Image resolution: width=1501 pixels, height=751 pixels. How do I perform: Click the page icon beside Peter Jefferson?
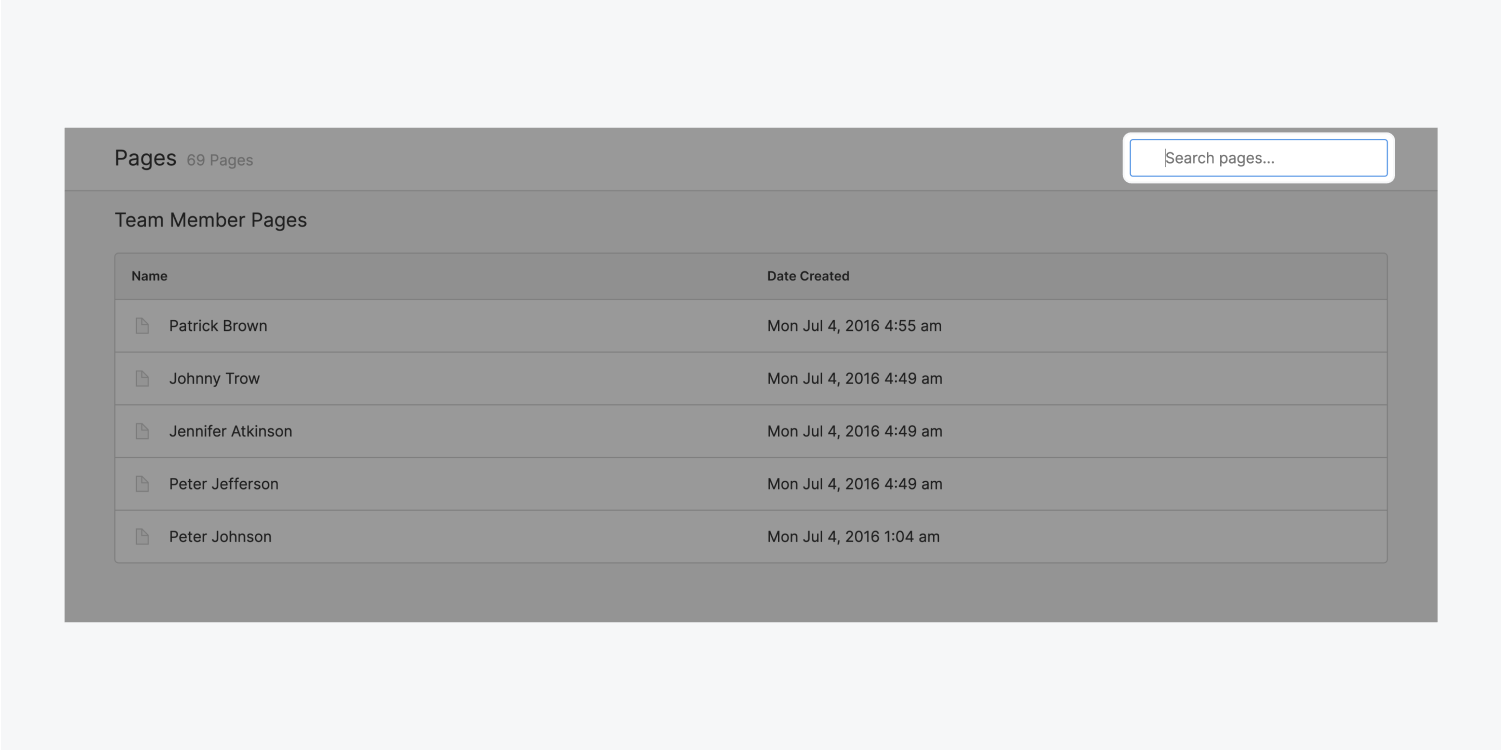coord(141,483)
